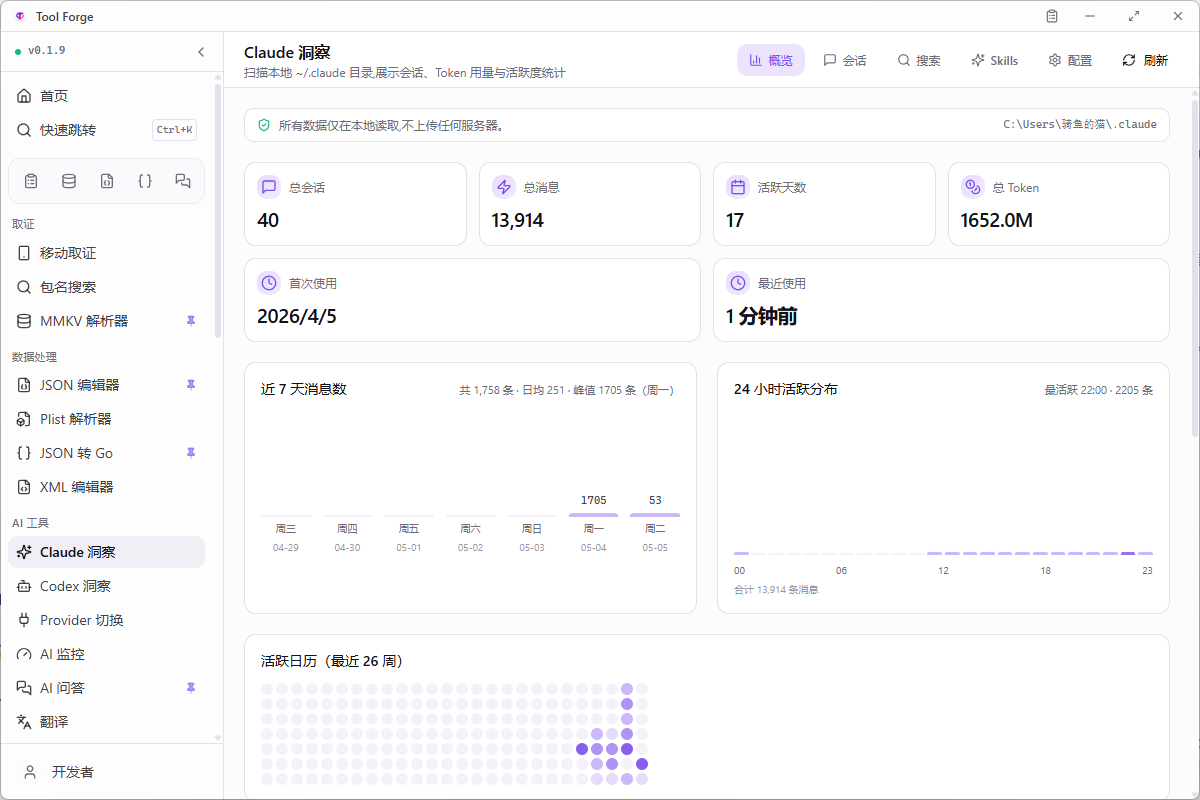Image resolution: width=1200 pixels, height=800 pixels.
Task: Click the 活跃日历 heading
Action: click(x=332, y=661)
